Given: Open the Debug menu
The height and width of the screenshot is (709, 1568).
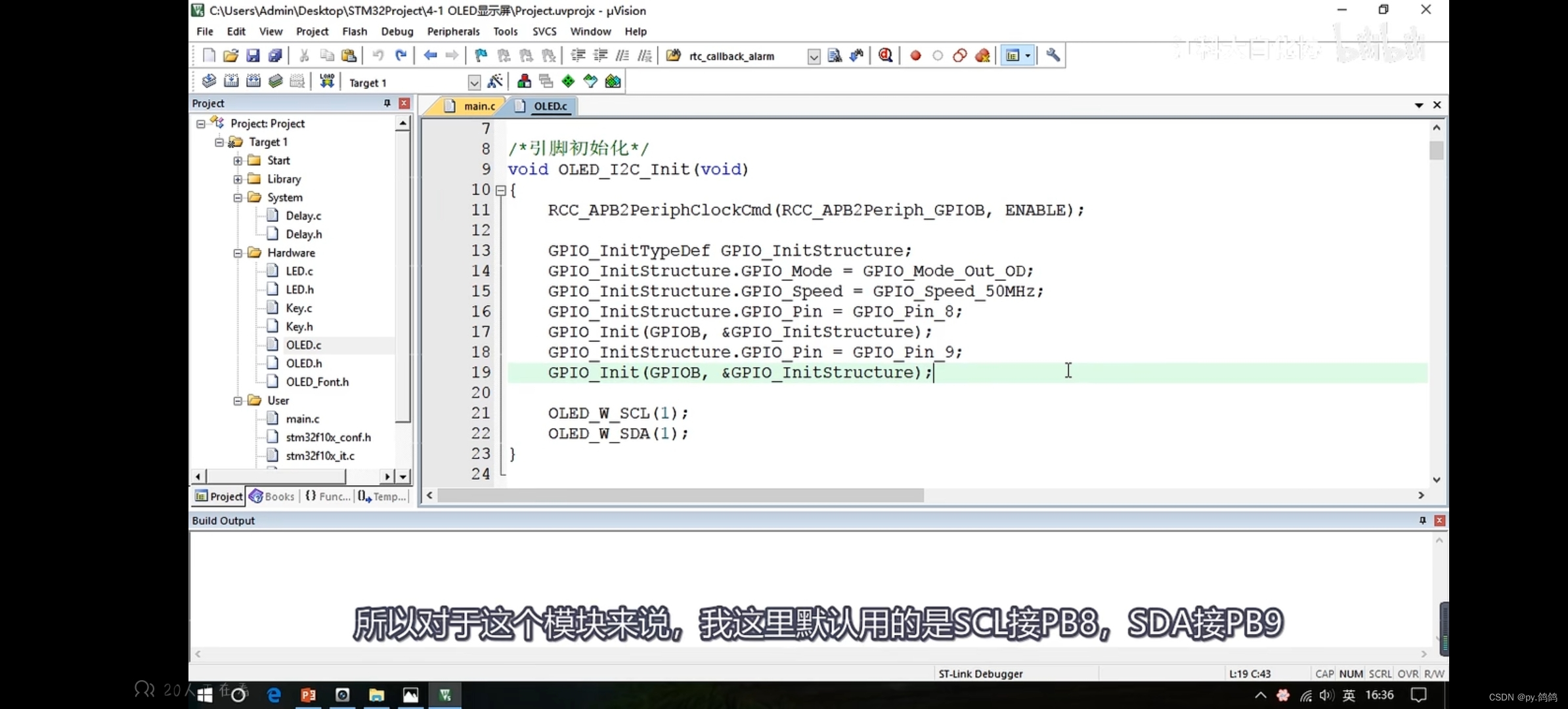Looking at the screenshot, I should 397,32.
